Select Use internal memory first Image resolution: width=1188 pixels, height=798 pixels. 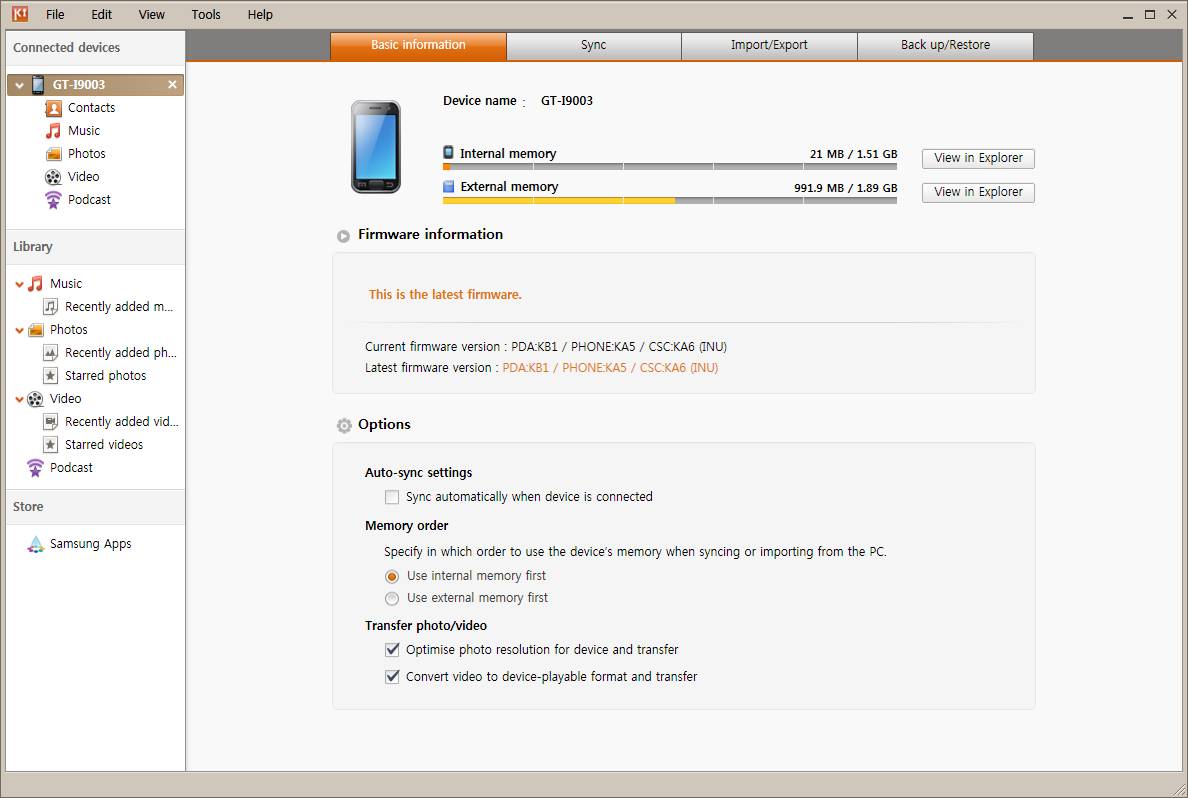click(x=392, y=577)
